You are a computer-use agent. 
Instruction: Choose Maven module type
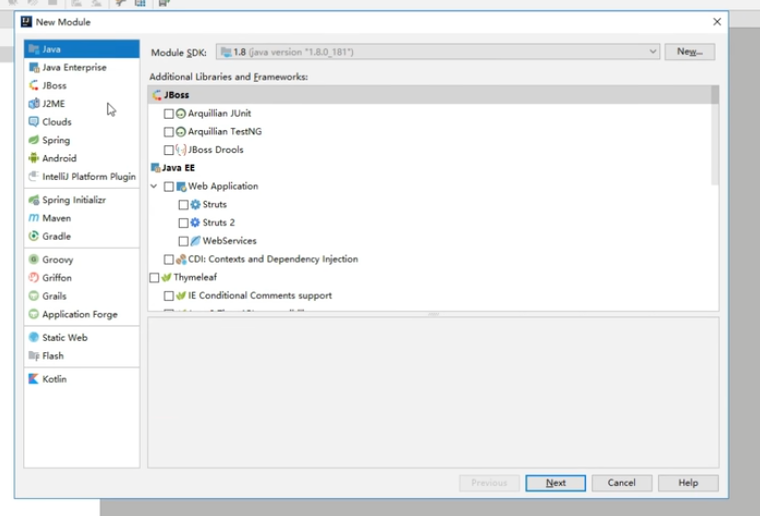point(81,218)
